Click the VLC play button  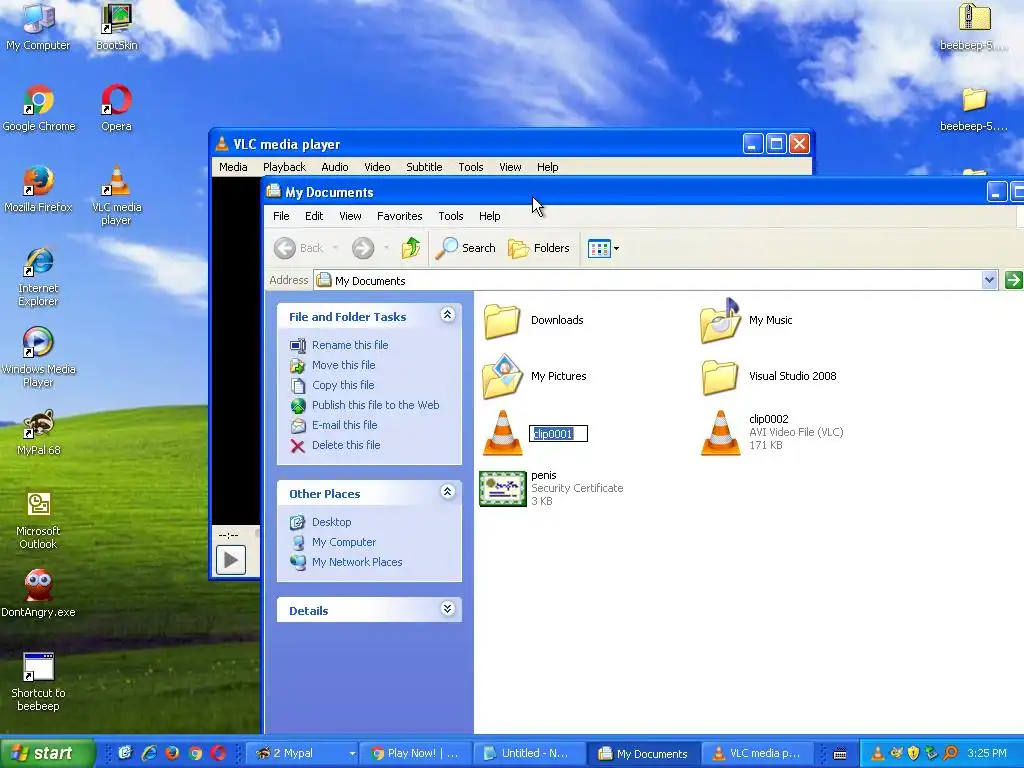[x=231, y=560]
